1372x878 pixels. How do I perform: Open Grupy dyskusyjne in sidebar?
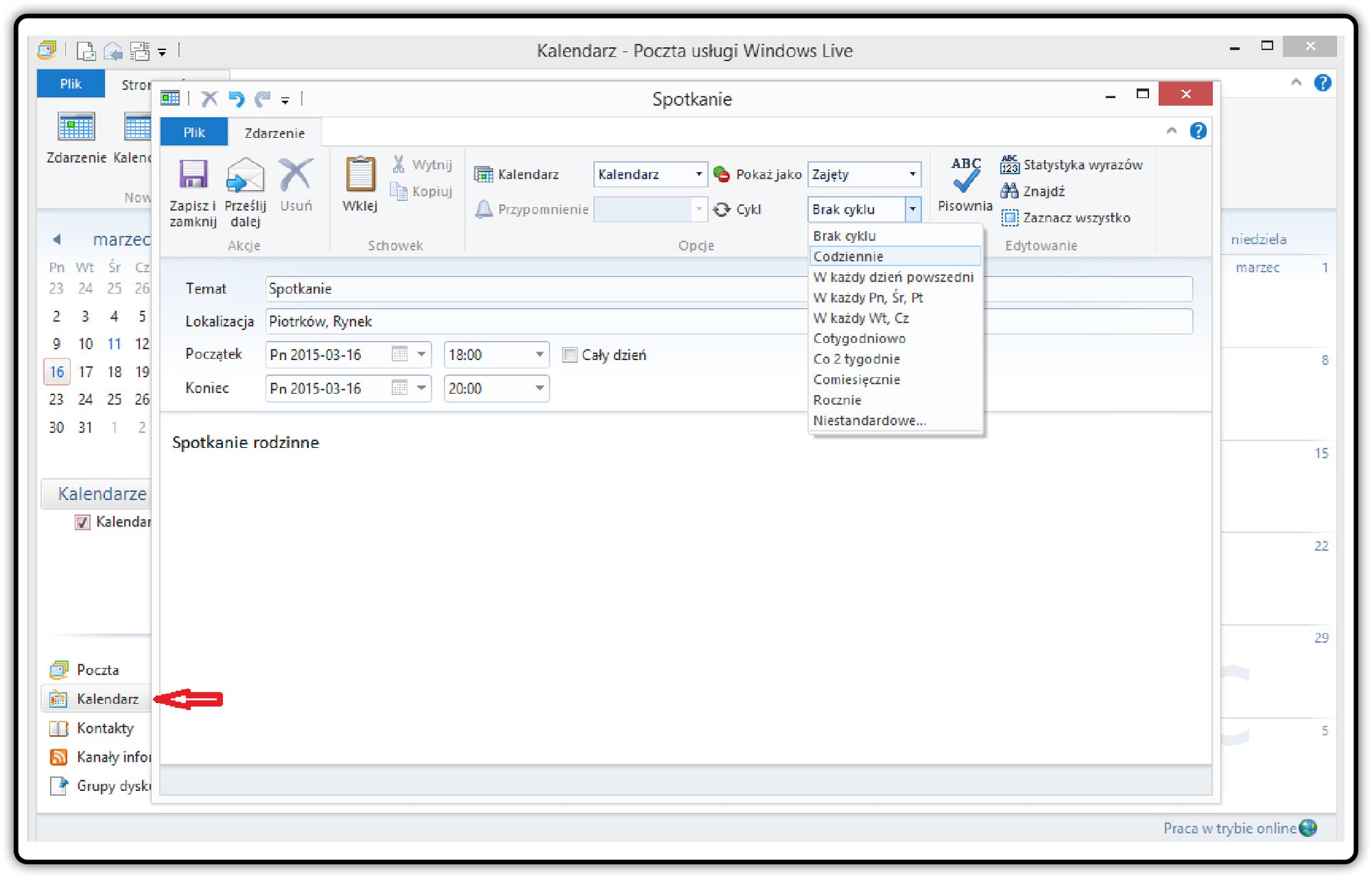click(x=99, y=786)
